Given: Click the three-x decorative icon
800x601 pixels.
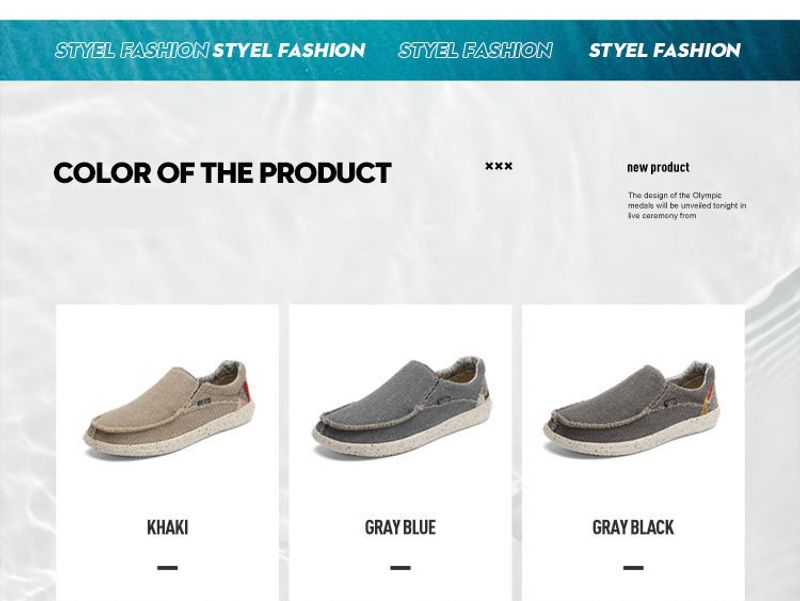Looking at the screenshot, I should (498, 166).
